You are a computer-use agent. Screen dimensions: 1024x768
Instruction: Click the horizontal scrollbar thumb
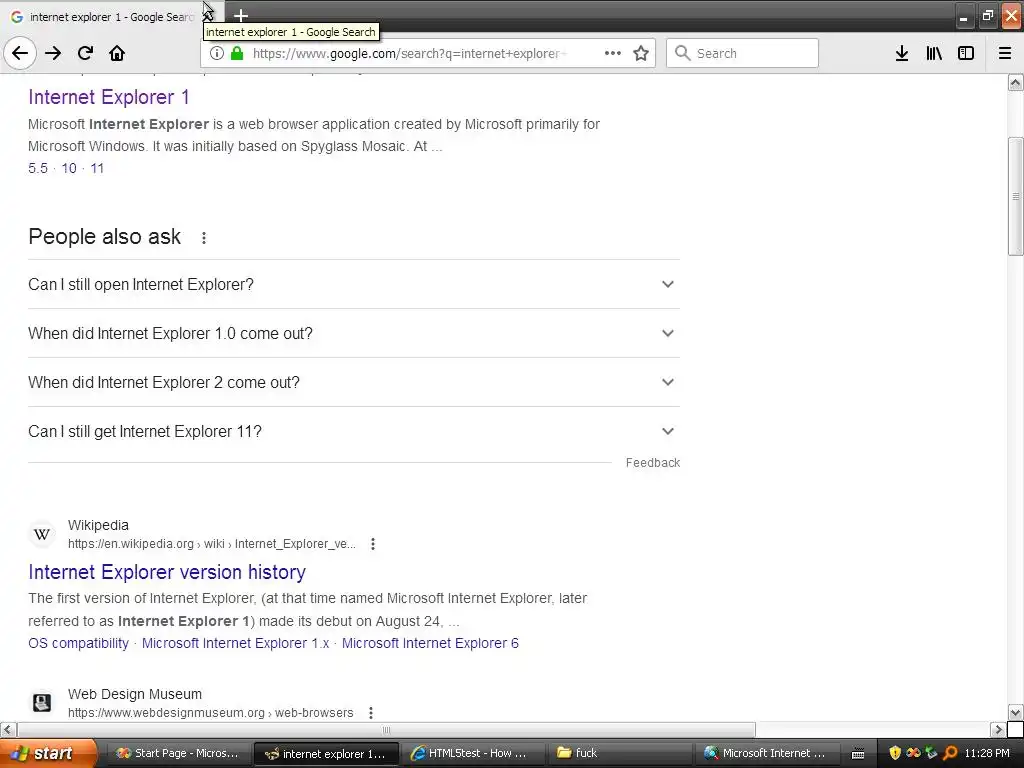pyautogui.click(x=387, y=729)
